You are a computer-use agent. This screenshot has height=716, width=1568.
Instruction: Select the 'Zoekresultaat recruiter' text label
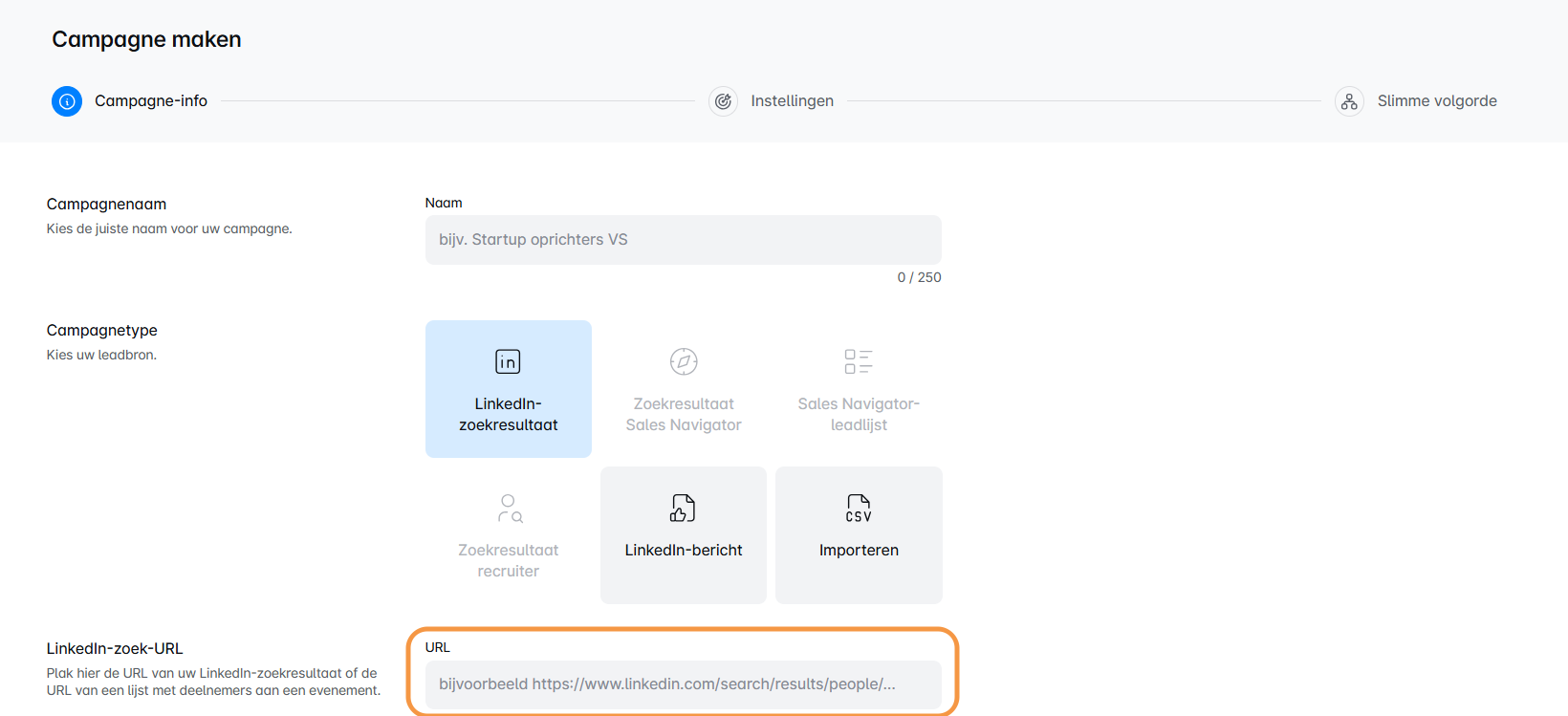pyautogui.click(x=508, y=561)
